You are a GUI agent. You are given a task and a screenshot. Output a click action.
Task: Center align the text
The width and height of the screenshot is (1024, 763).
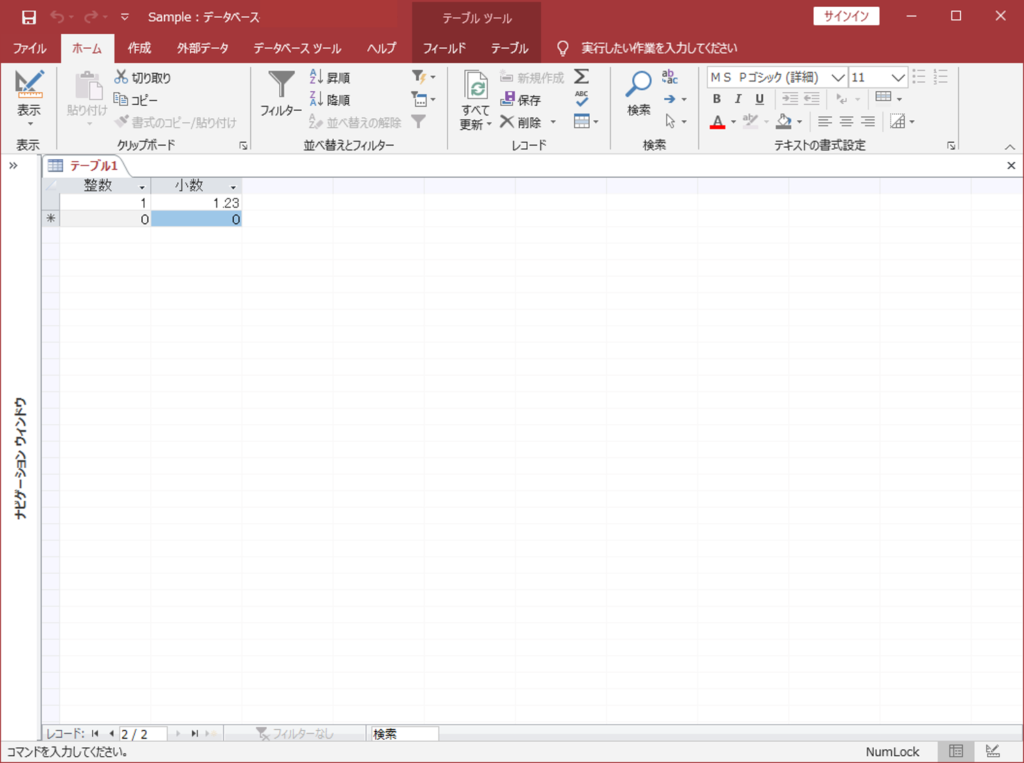tap(846, 122)
